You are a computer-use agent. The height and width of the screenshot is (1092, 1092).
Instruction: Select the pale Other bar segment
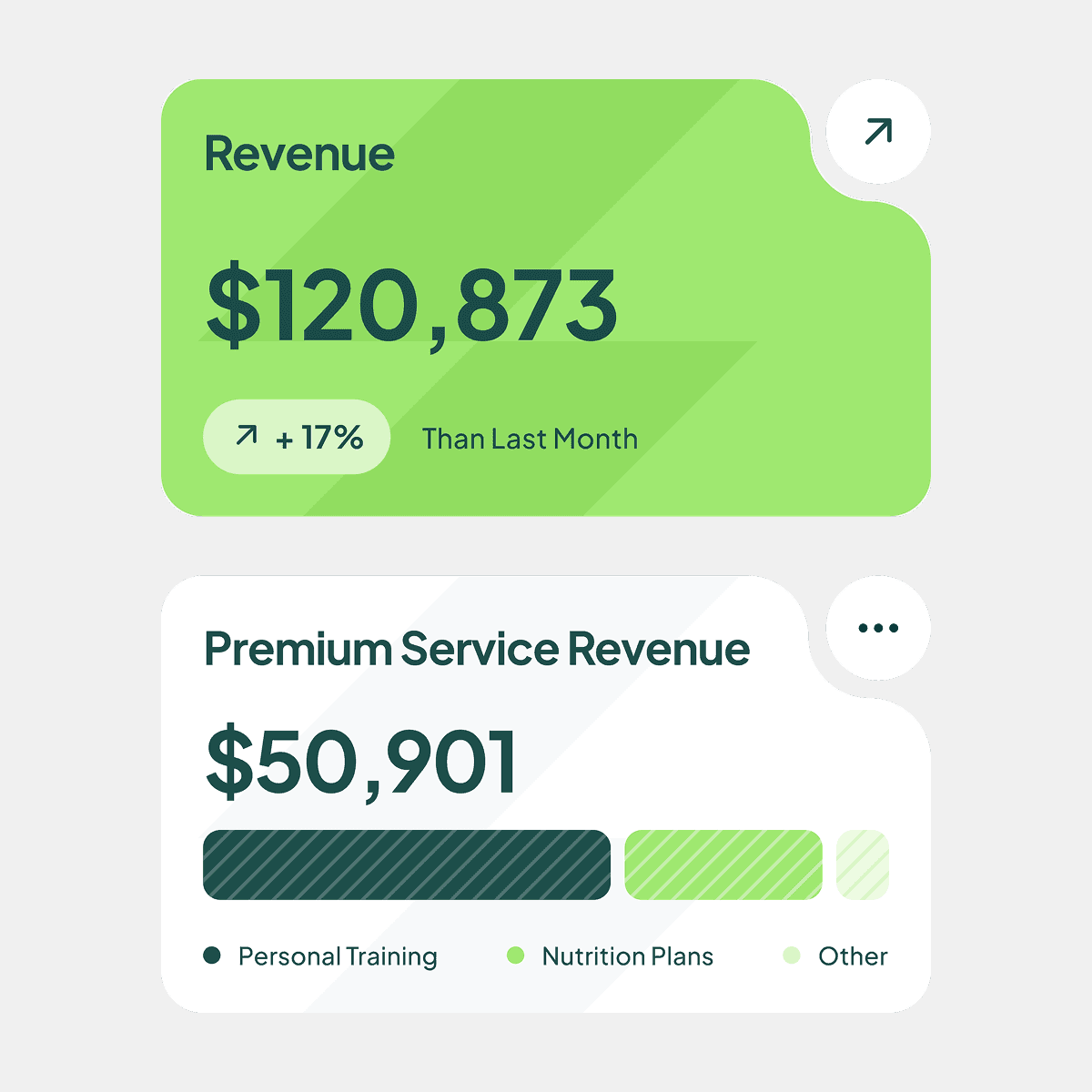coord(863,864)
